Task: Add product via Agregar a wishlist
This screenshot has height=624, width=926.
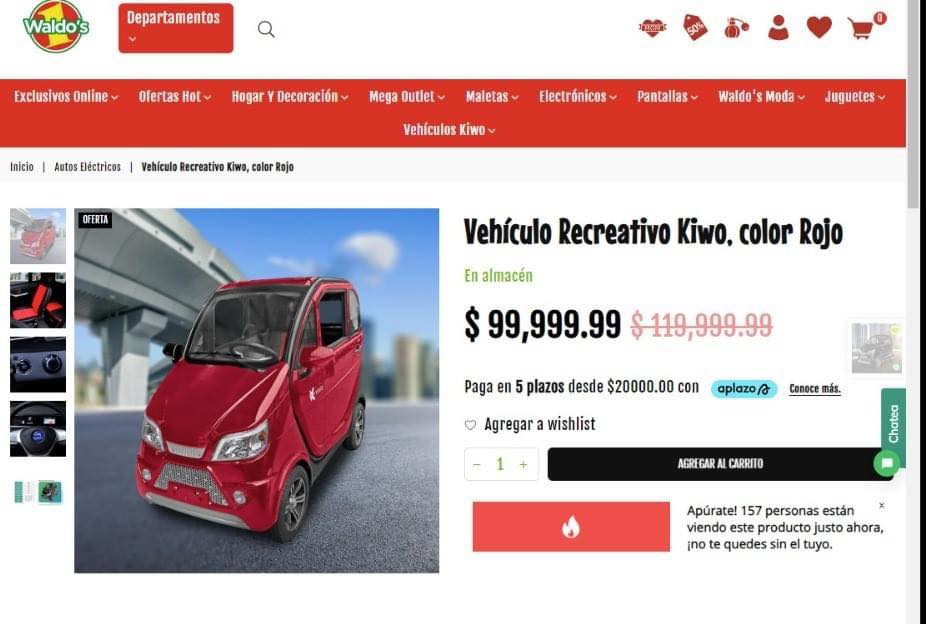Action: click(x=530, y=424)
